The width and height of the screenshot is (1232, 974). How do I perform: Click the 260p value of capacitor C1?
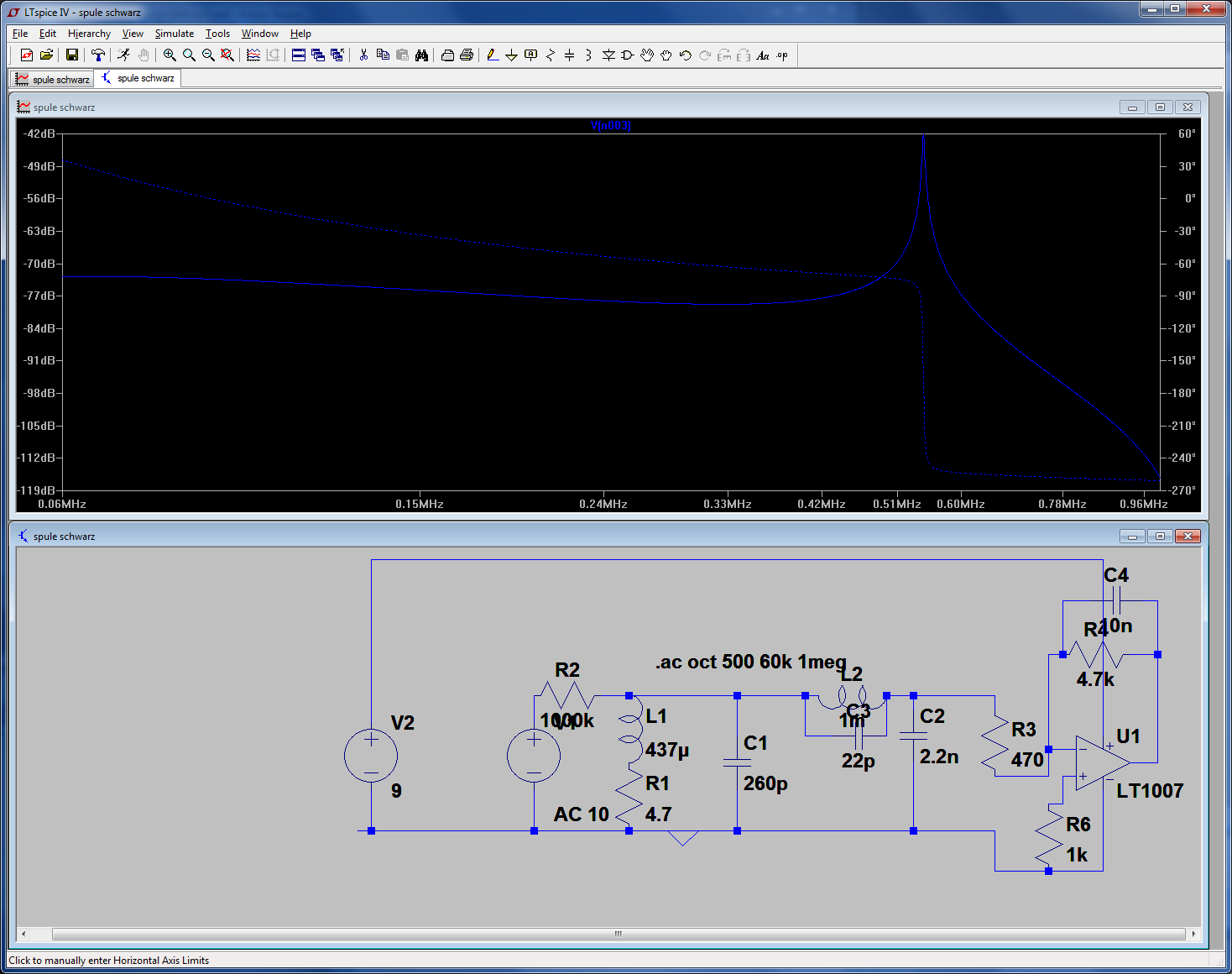pos(765,783)
